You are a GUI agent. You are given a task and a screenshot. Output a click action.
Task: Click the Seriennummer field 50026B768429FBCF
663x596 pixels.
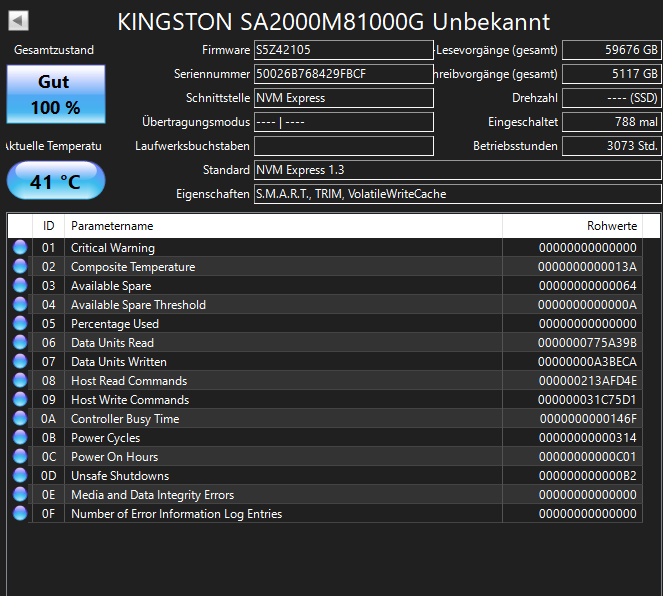click(344, 74)
